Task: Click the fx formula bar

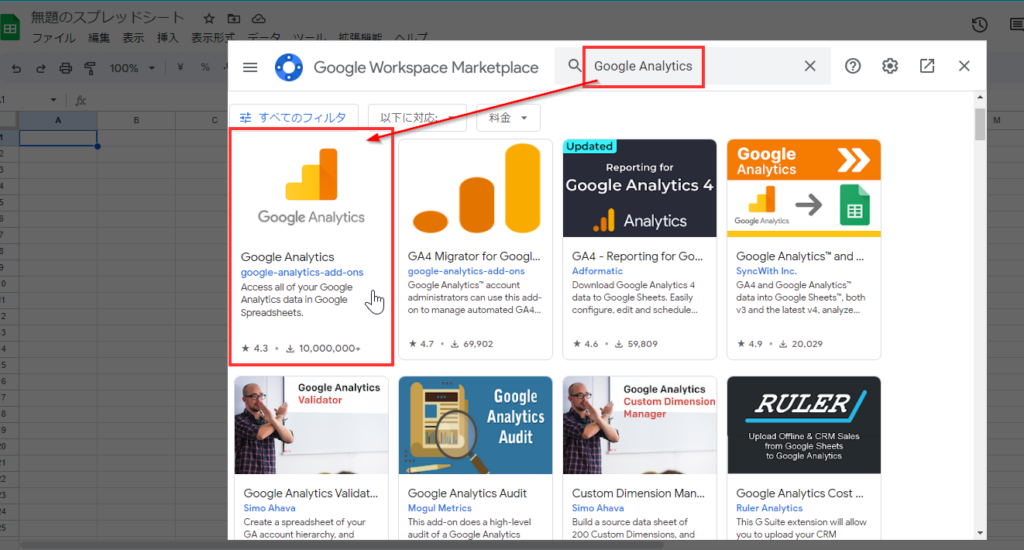Action: 81,100
